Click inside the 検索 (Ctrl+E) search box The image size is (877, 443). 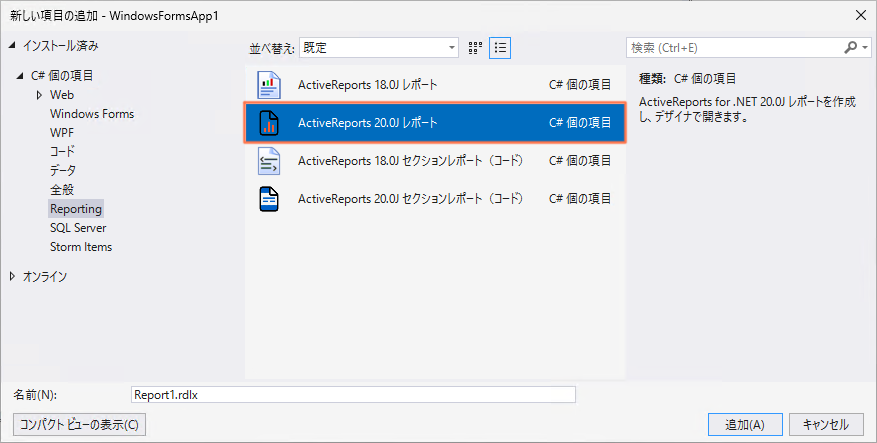pyautogui.click(x=733, y=48)
